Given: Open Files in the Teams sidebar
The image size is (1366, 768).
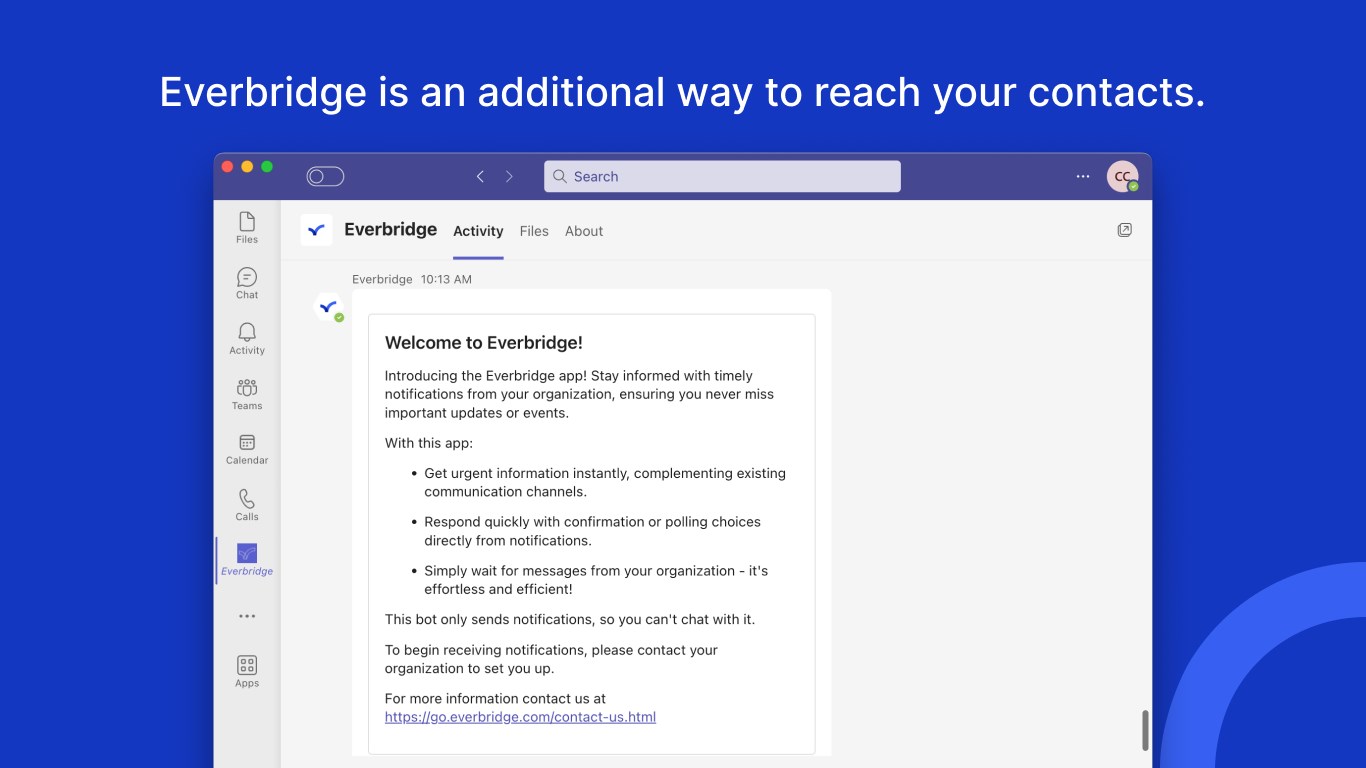Looking at the screenshot, I should tap(247, 227).
